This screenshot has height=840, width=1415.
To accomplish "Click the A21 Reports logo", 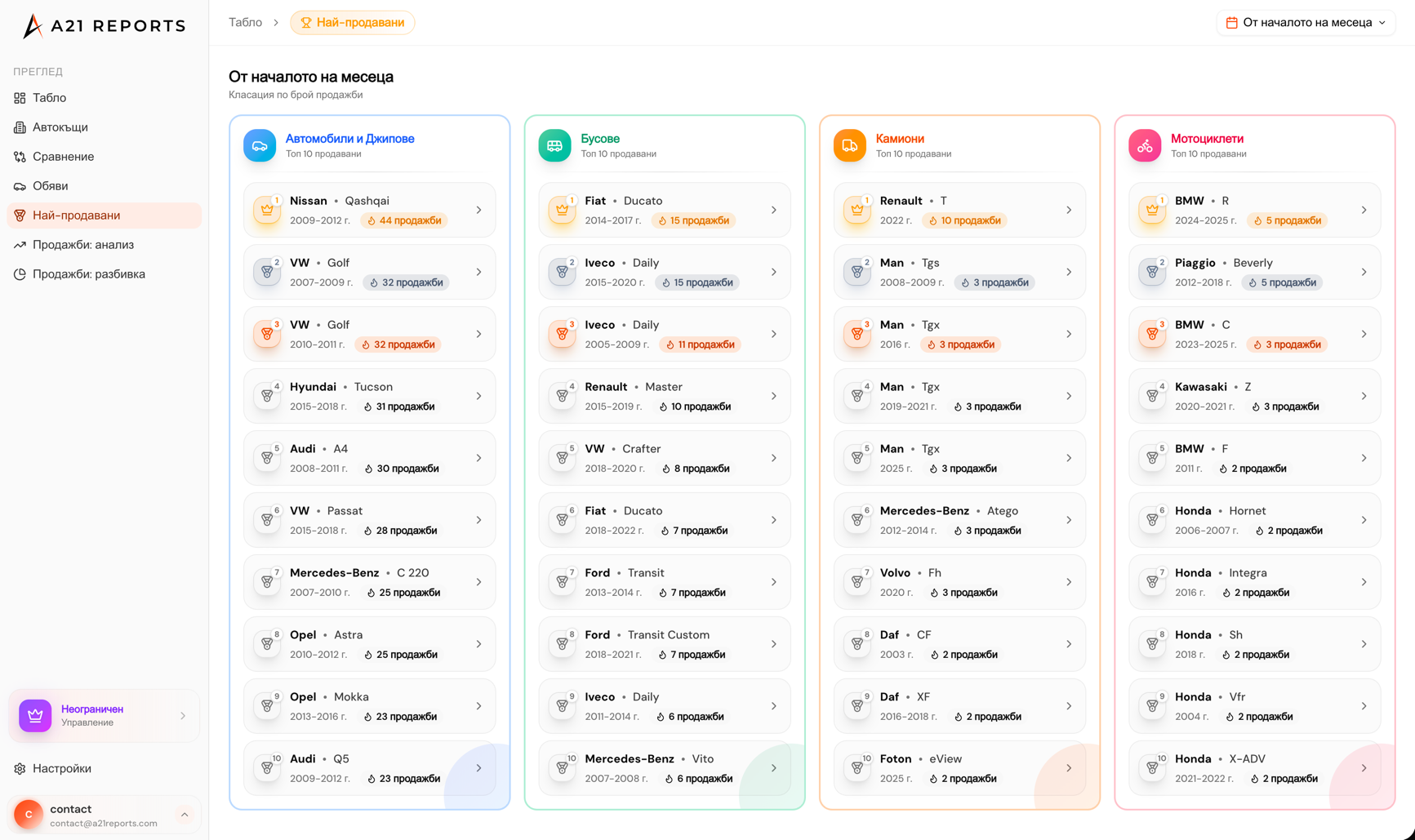I will coord(104,26).
